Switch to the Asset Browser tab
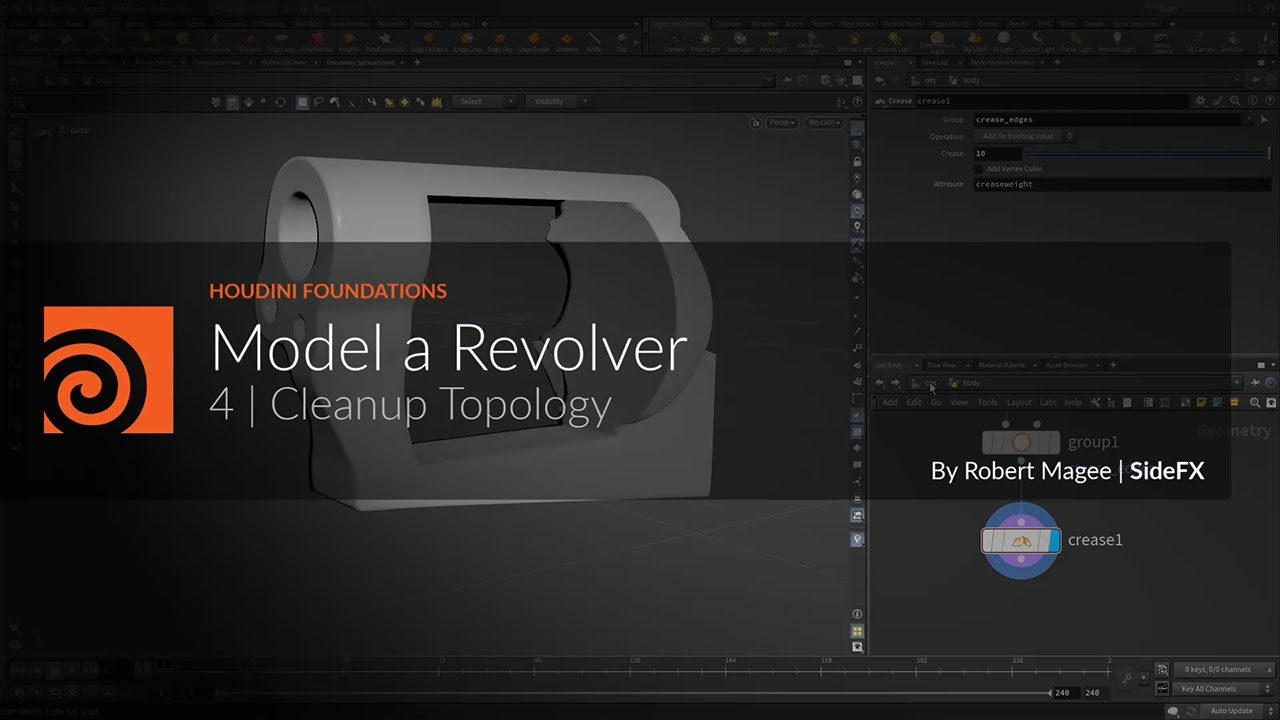The height and width of the screenshot is (720, 1280). point(1067,365)
